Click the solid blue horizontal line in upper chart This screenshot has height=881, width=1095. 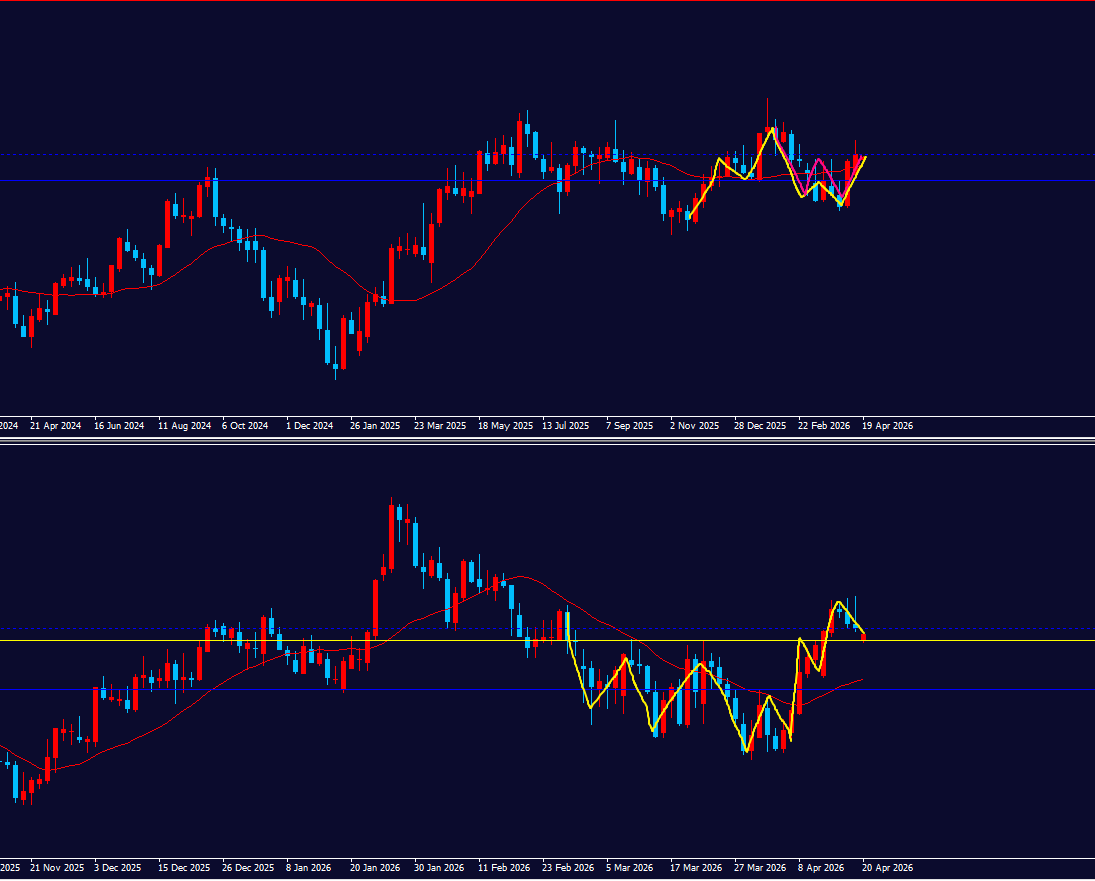300,180
